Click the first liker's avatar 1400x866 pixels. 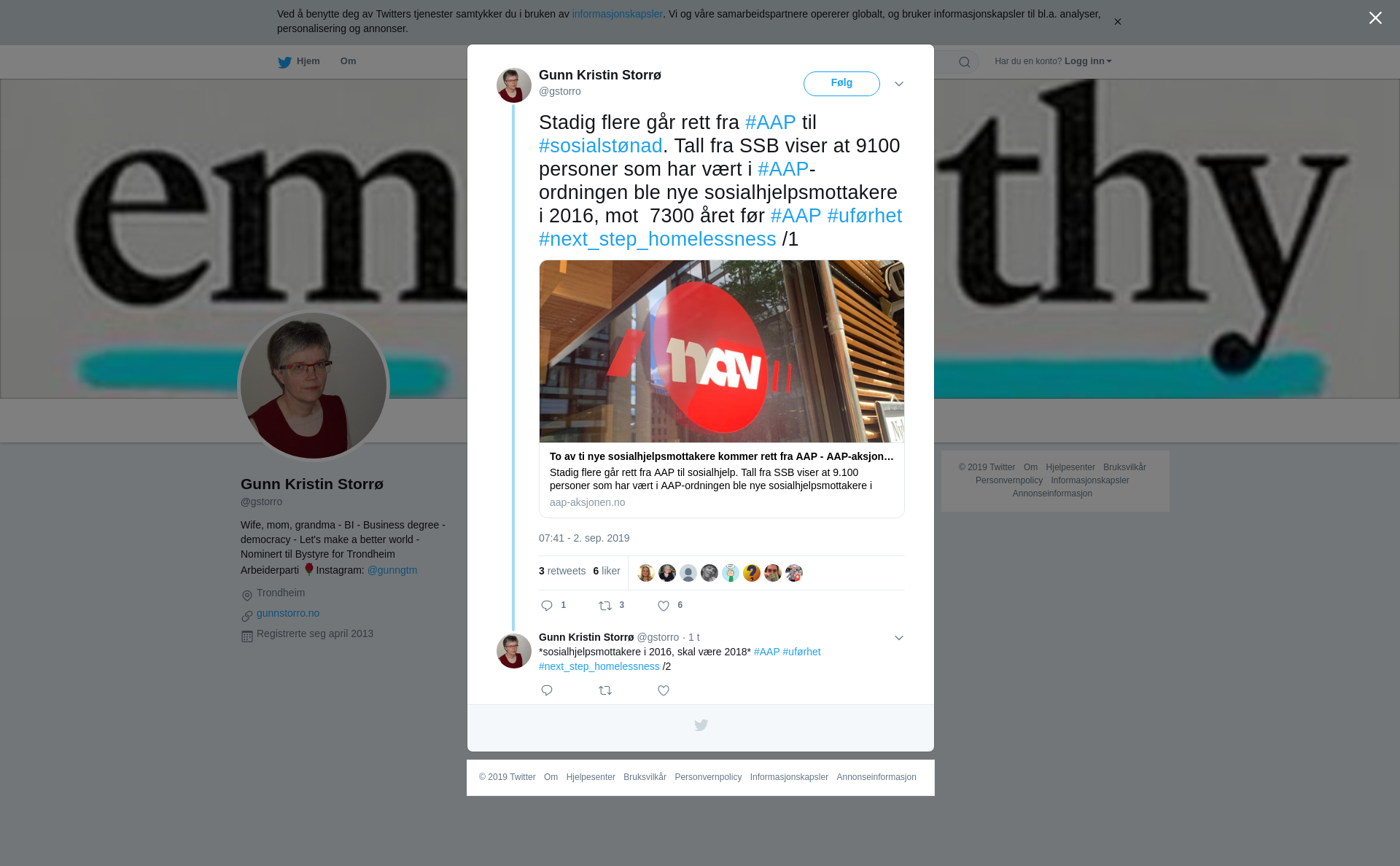pos(646,573)
